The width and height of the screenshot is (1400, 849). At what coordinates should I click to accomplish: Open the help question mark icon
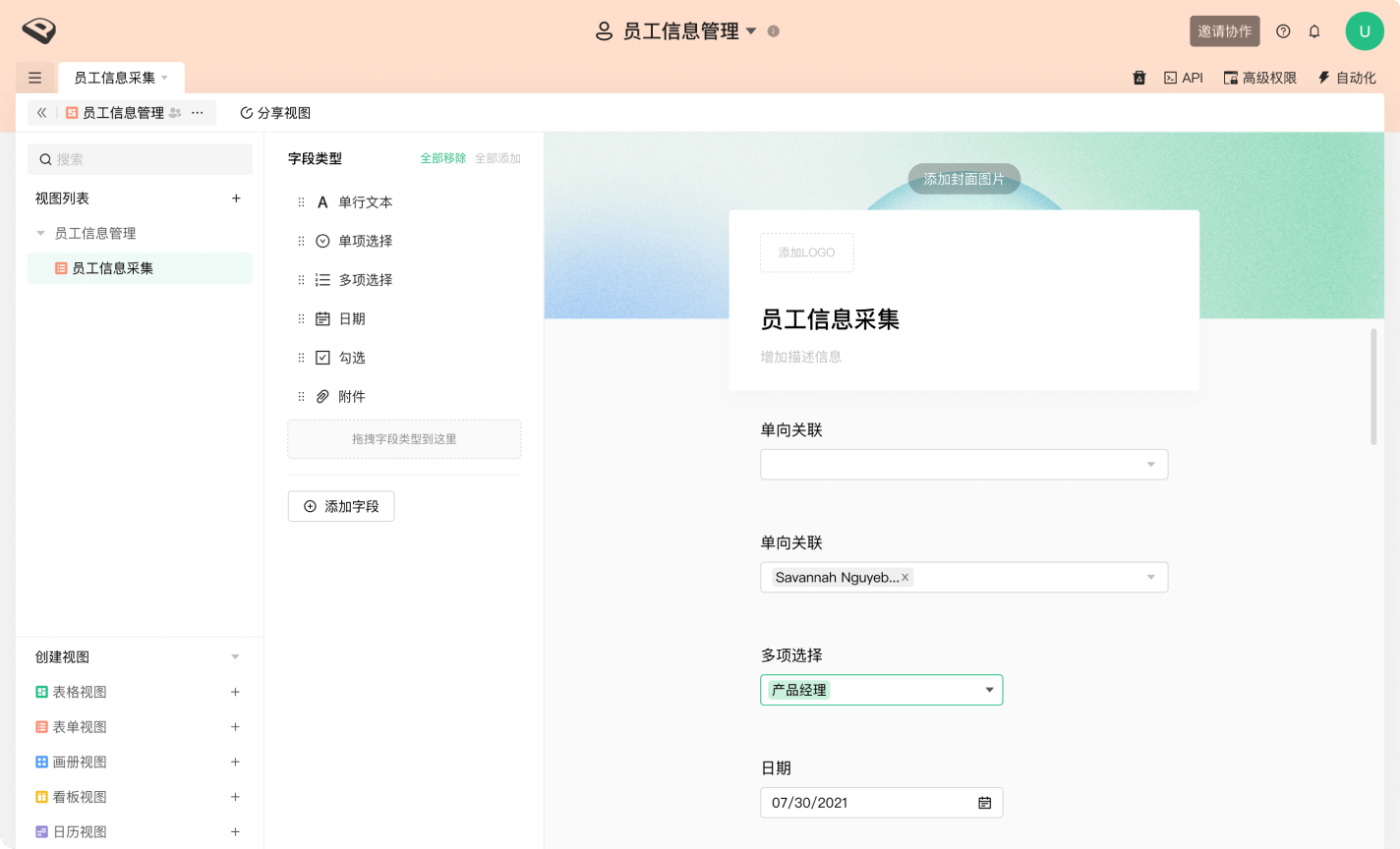point(1283,31)
